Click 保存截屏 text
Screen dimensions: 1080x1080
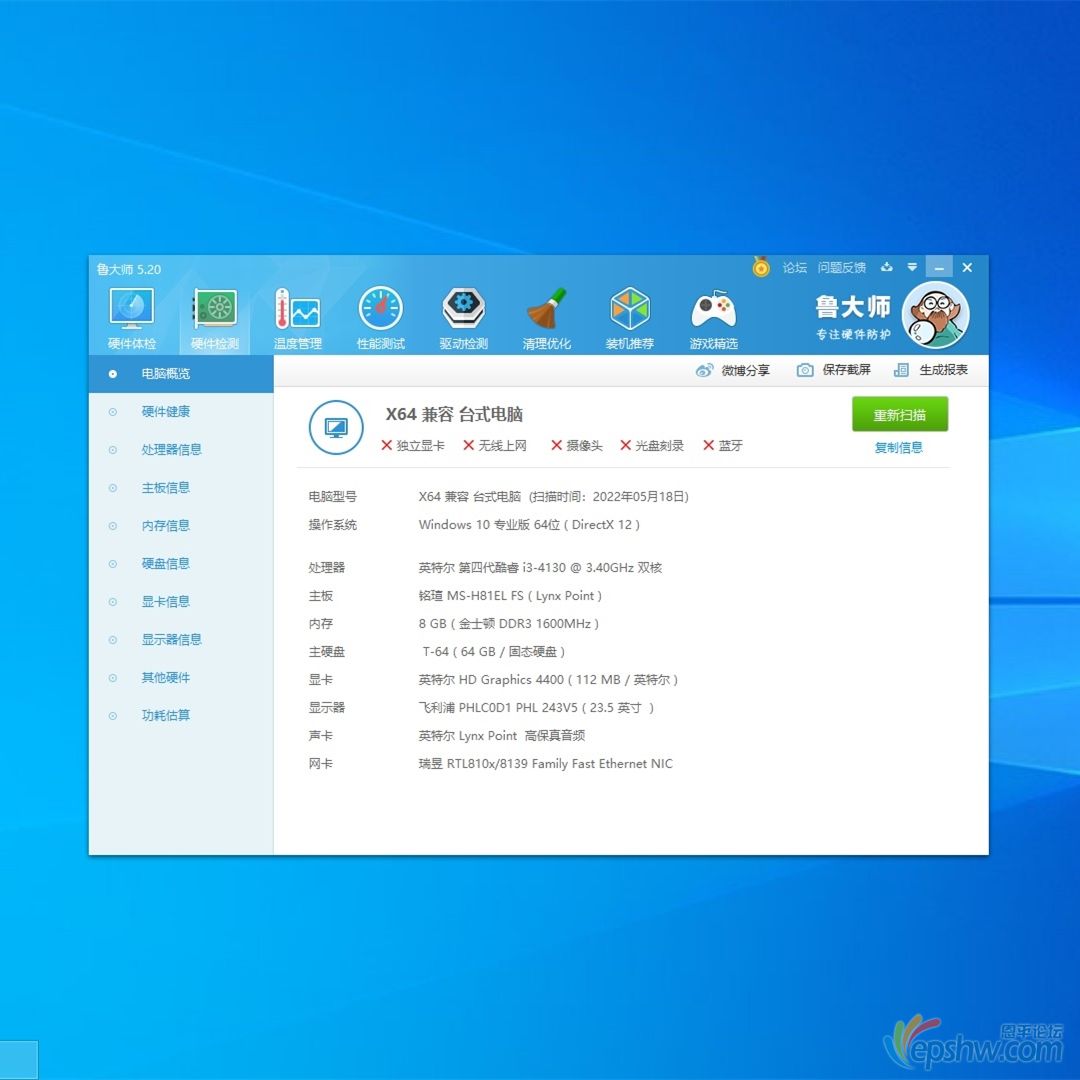847,370
